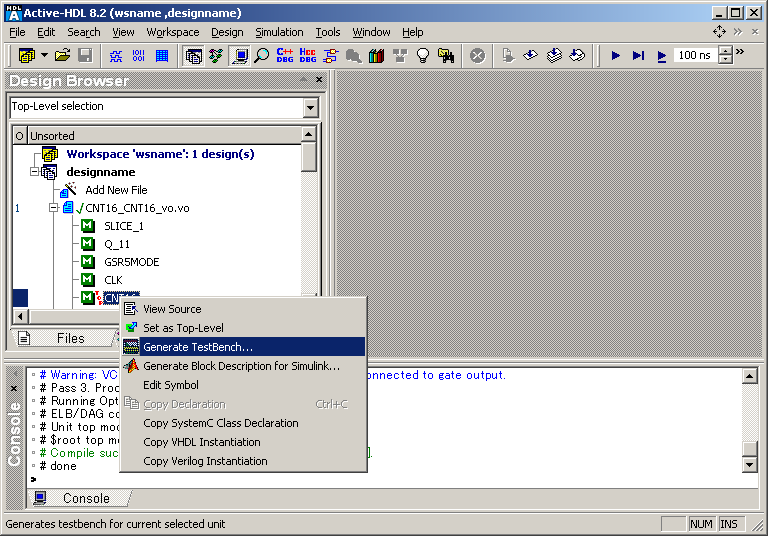This screenshot has width=768, height=536.
Task: Select the GSR5MODE module
Action: coord(131,262)
